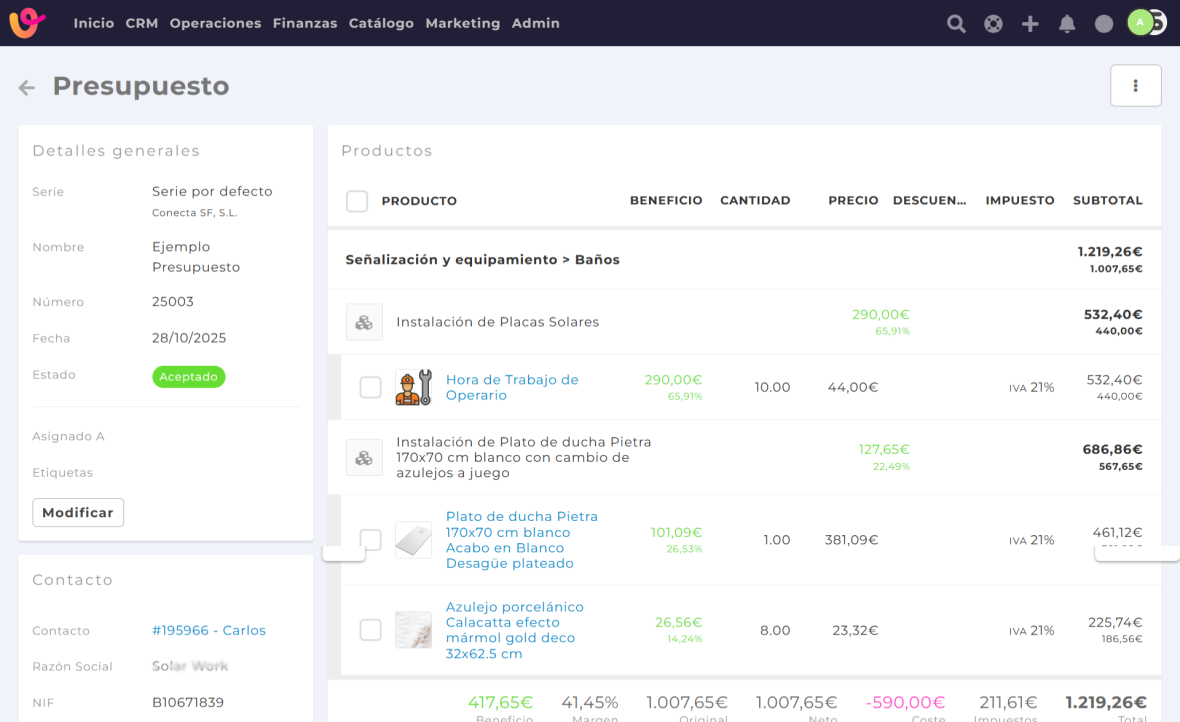Click the Aceptado status badge

tap(189, 376)
